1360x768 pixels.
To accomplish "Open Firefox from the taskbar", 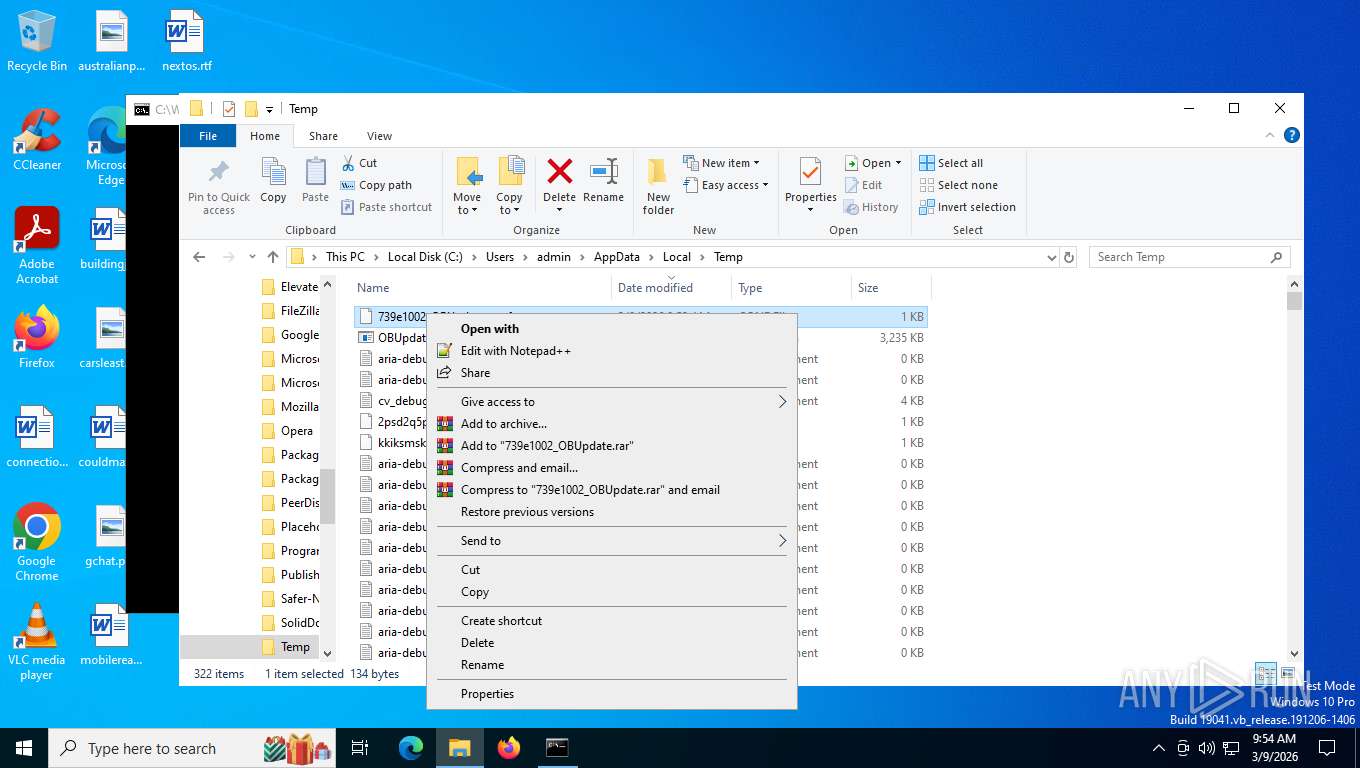I will [509, 748].
